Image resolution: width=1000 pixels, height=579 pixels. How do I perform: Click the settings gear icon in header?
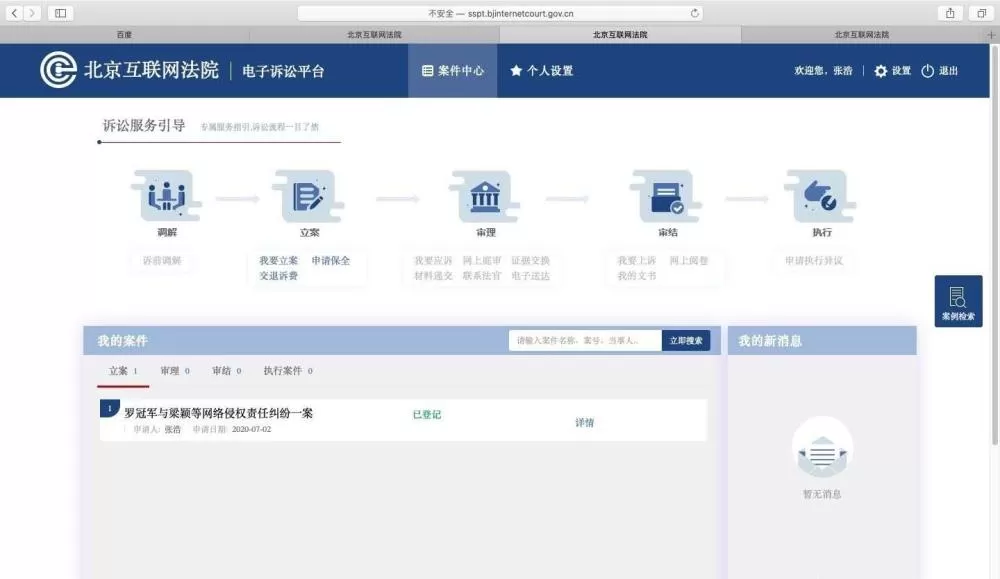point(881,71)
